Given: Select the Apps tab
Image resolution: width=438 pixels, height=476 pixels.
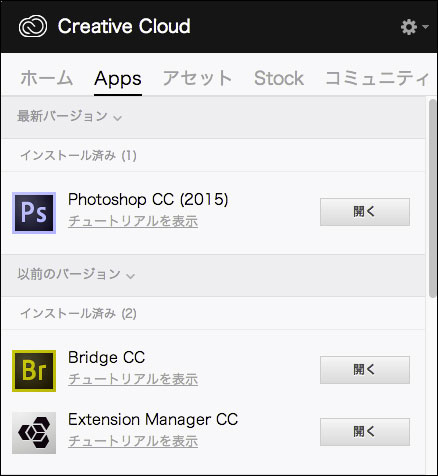Looking at the screenshot, I should click(118, 79).
